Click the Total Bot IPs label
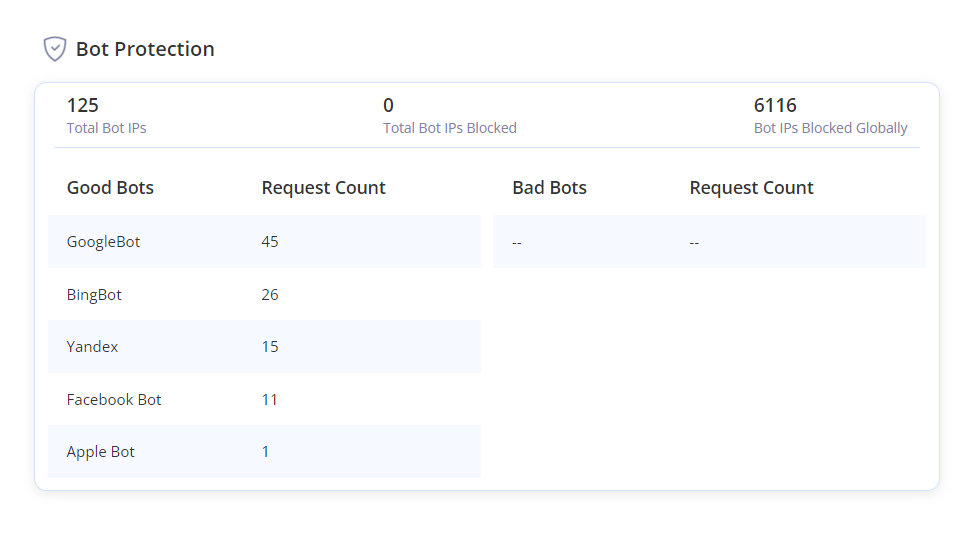The width and height of the screenshot is (968, 534). click(107, 128)
